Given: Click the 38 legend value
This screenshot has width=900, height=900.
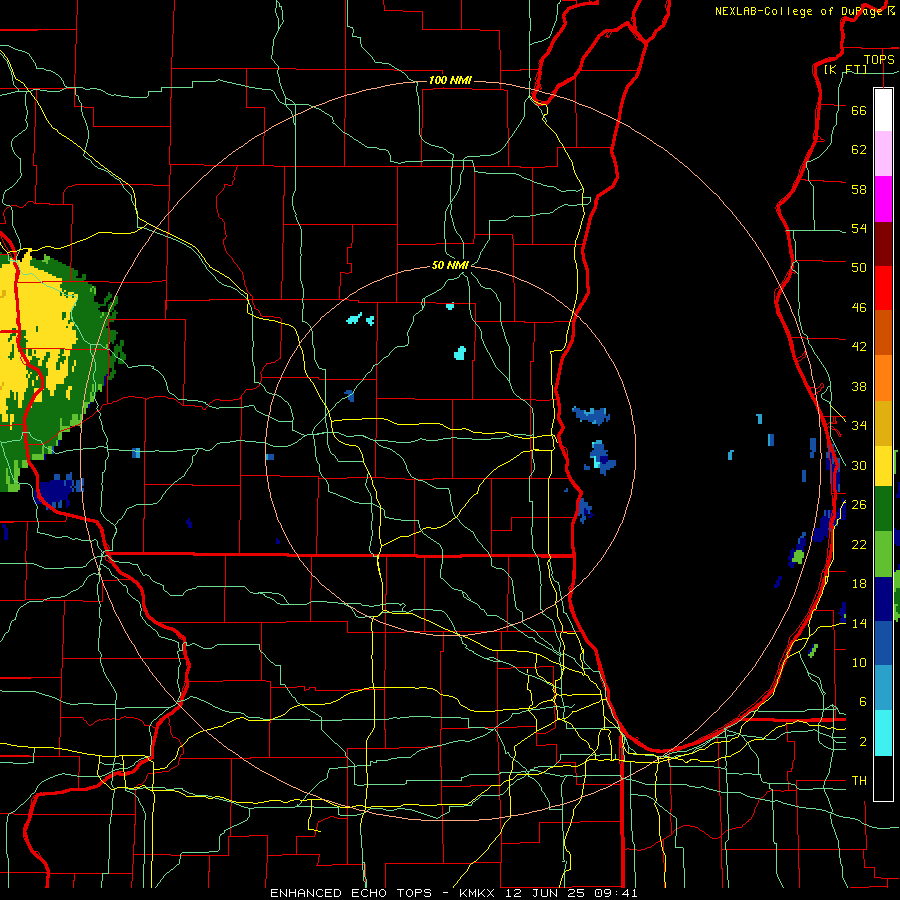Looking at the screenshot, I should point(859,386).
